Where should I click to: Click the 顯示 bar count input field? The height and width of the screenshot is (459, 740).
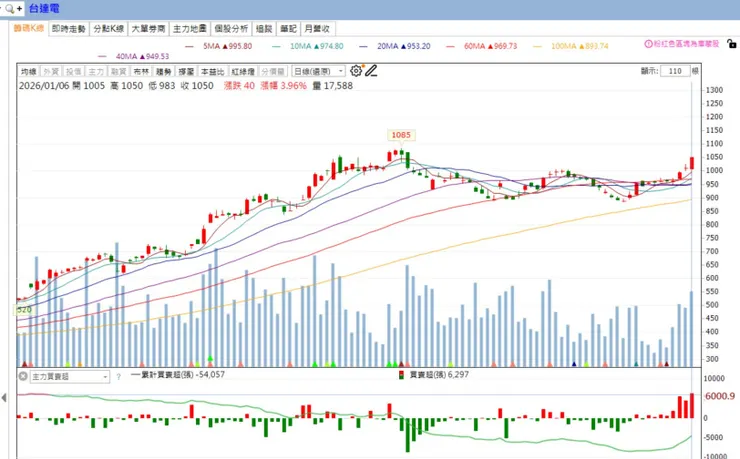click(675, 71)
